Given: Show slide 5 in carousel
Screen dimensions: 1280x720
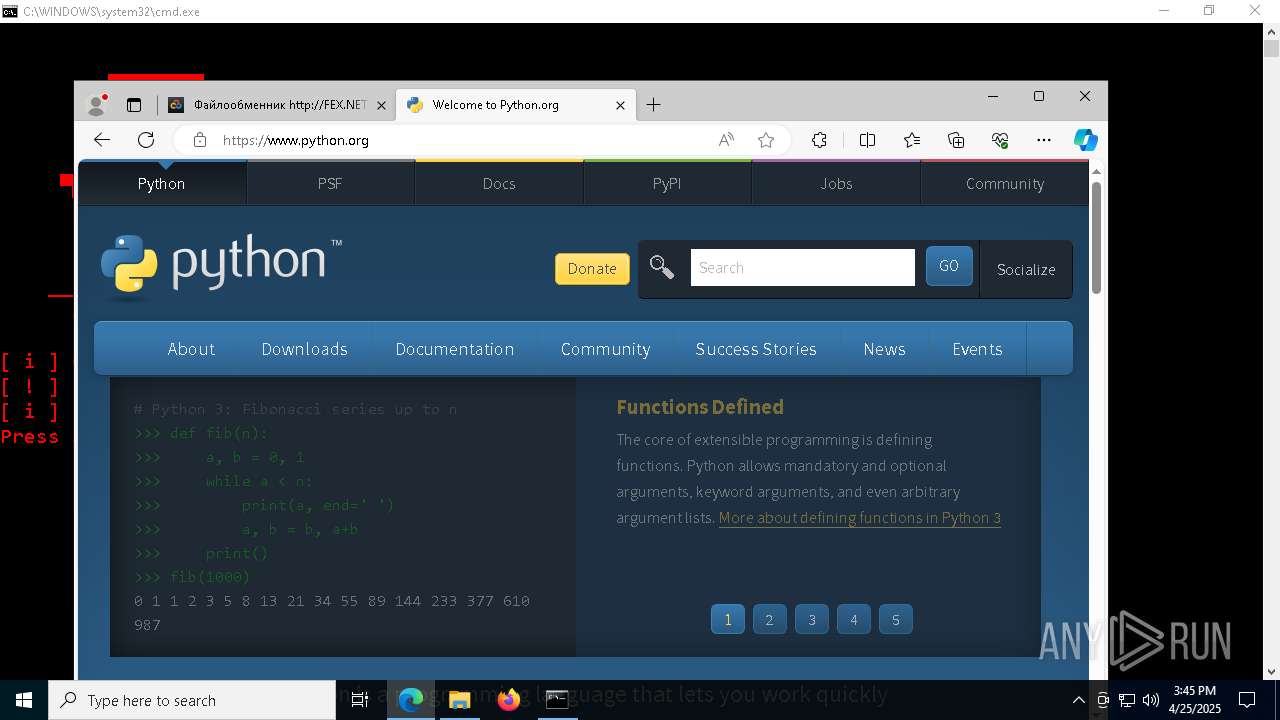Looking at the screenshot, I should [x=895, y=619].
